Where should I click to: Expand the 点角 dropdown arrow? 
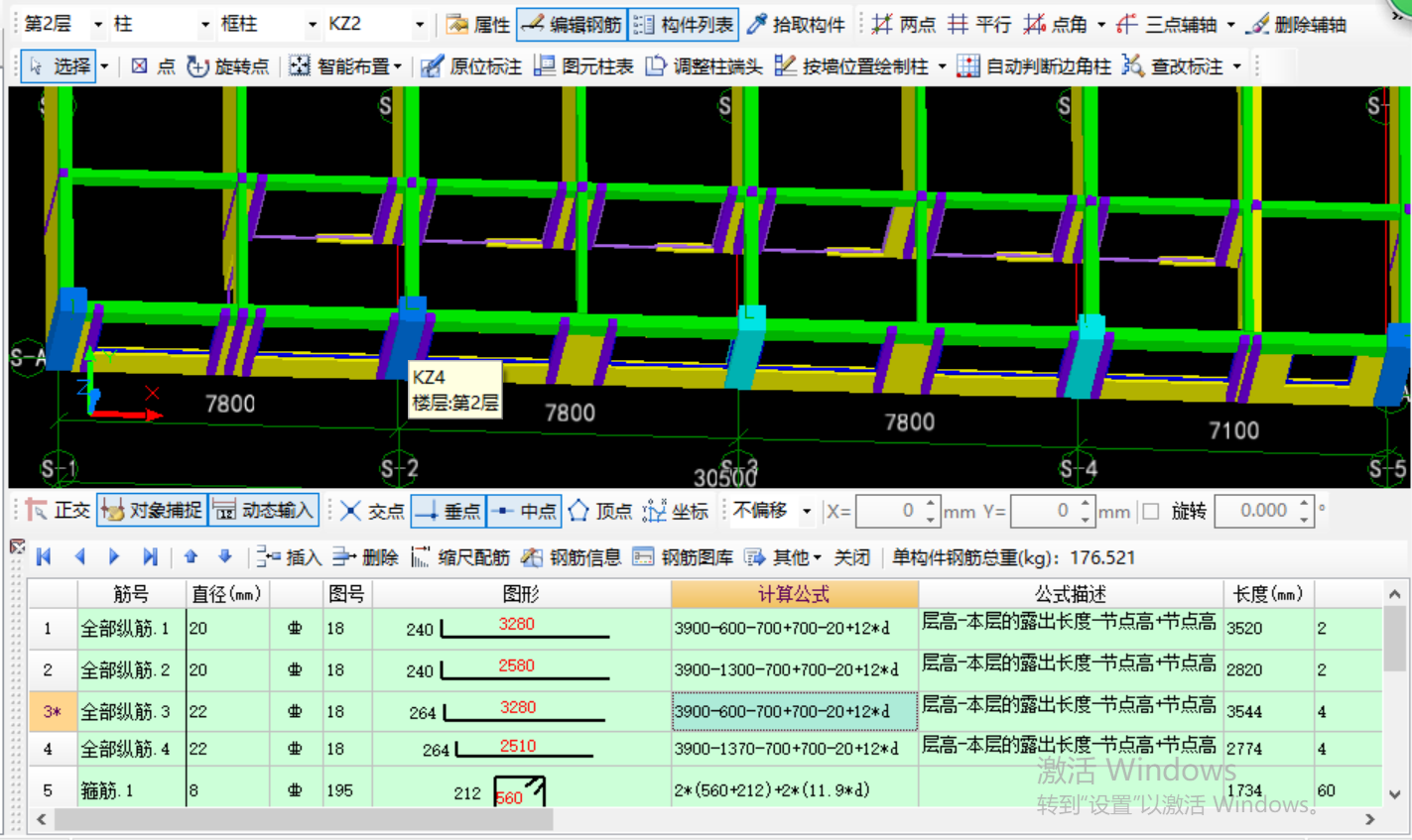point(1100,25)
